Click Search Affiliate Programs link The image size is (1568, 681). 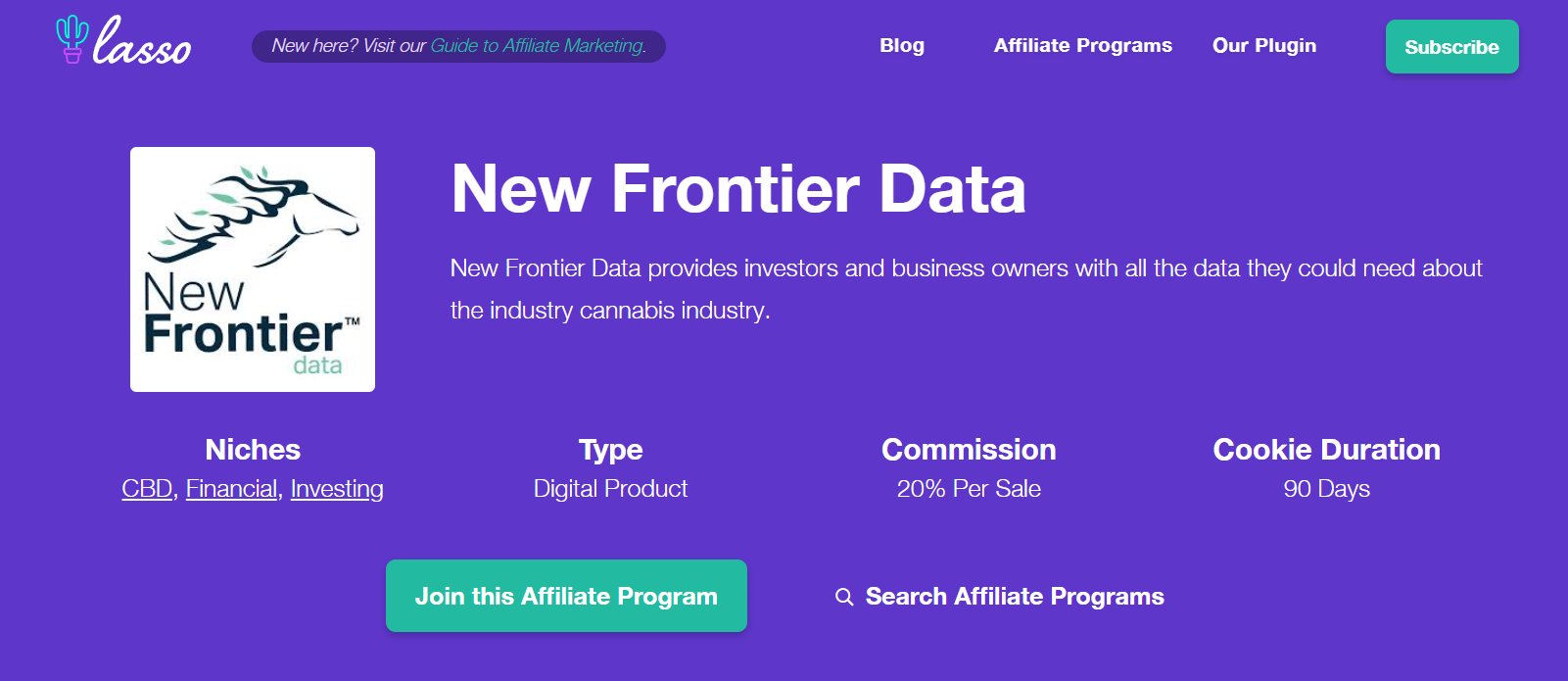[1015, 597]
